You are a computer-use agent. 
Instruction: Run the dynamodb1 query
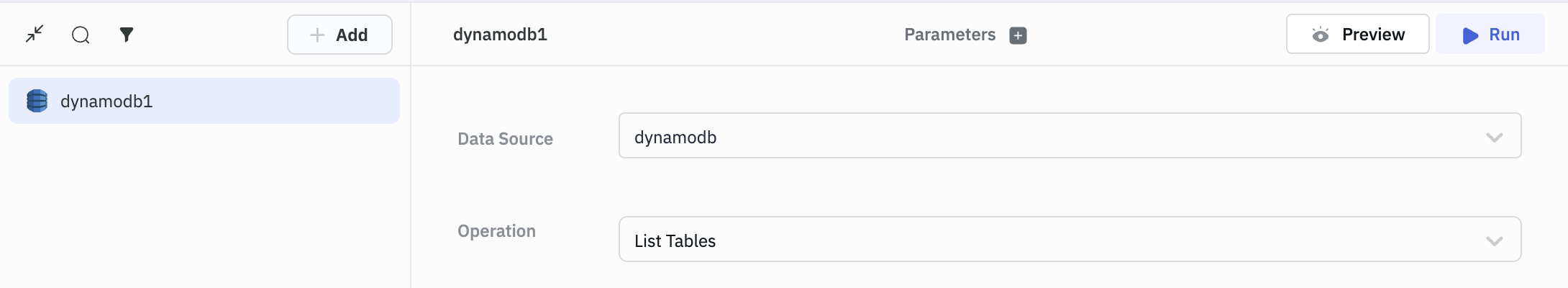pos(1490,35)
